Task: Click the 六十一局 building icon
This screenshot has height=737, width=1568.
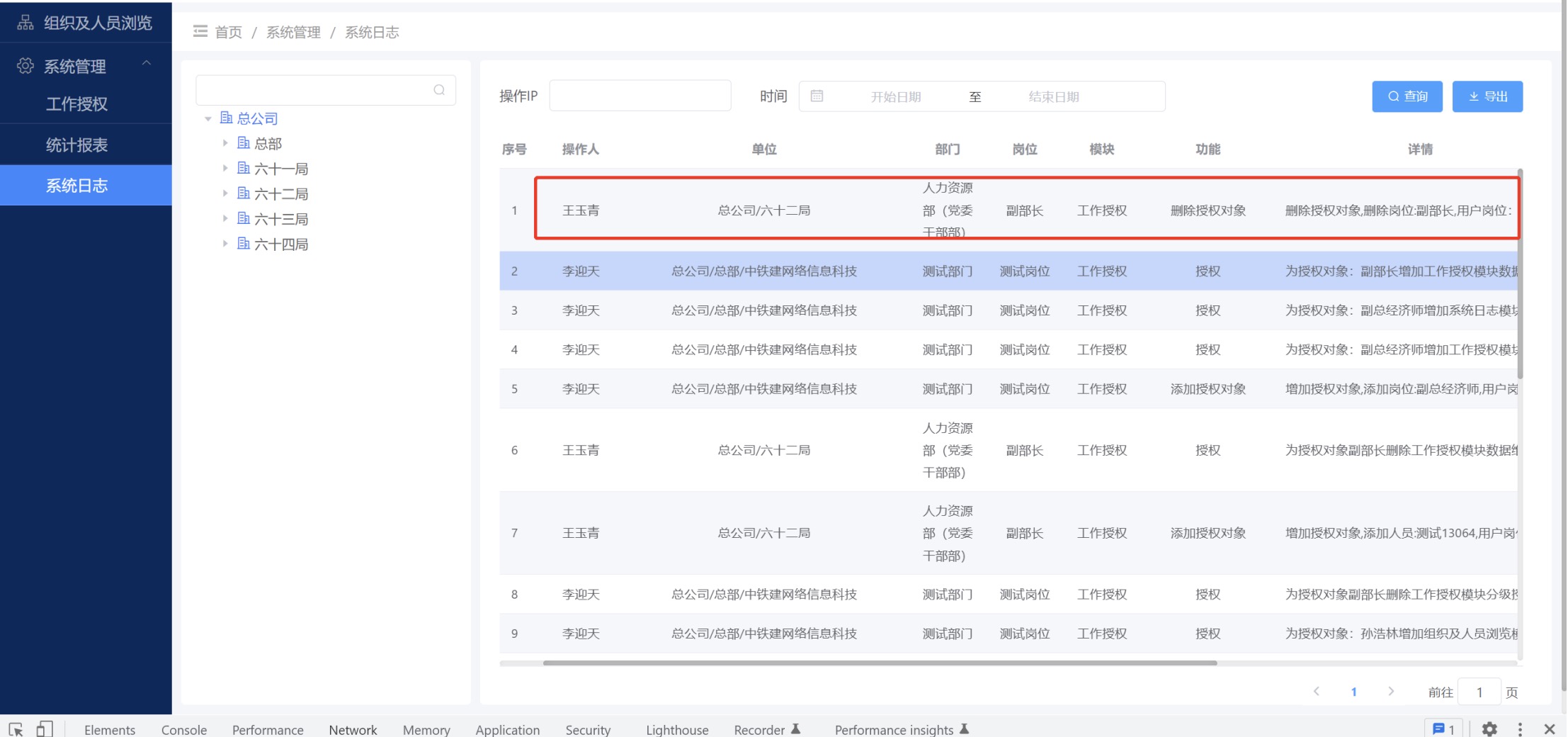Action: [244, 168]
